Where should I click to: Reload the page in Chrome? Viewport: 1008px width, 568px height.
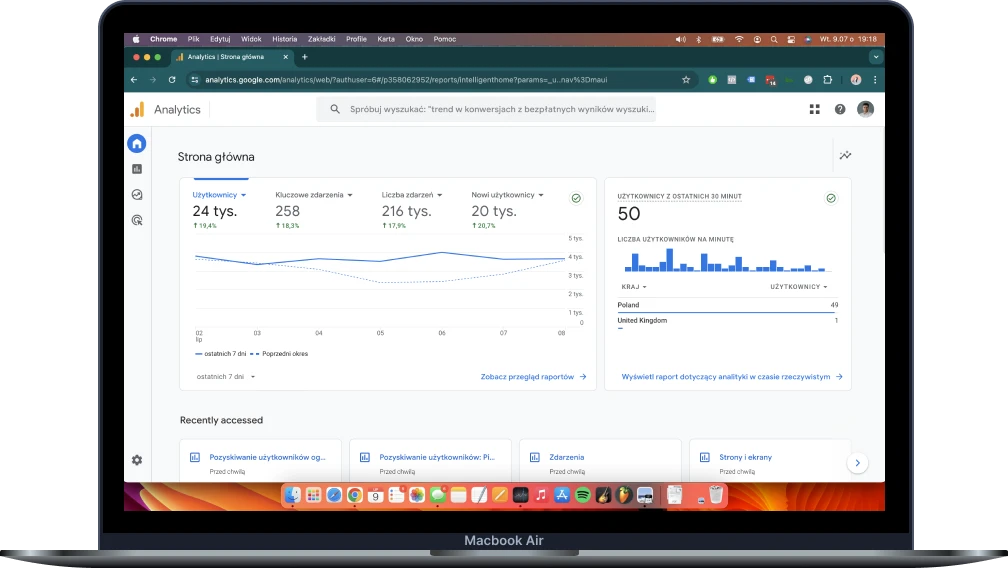172,80
